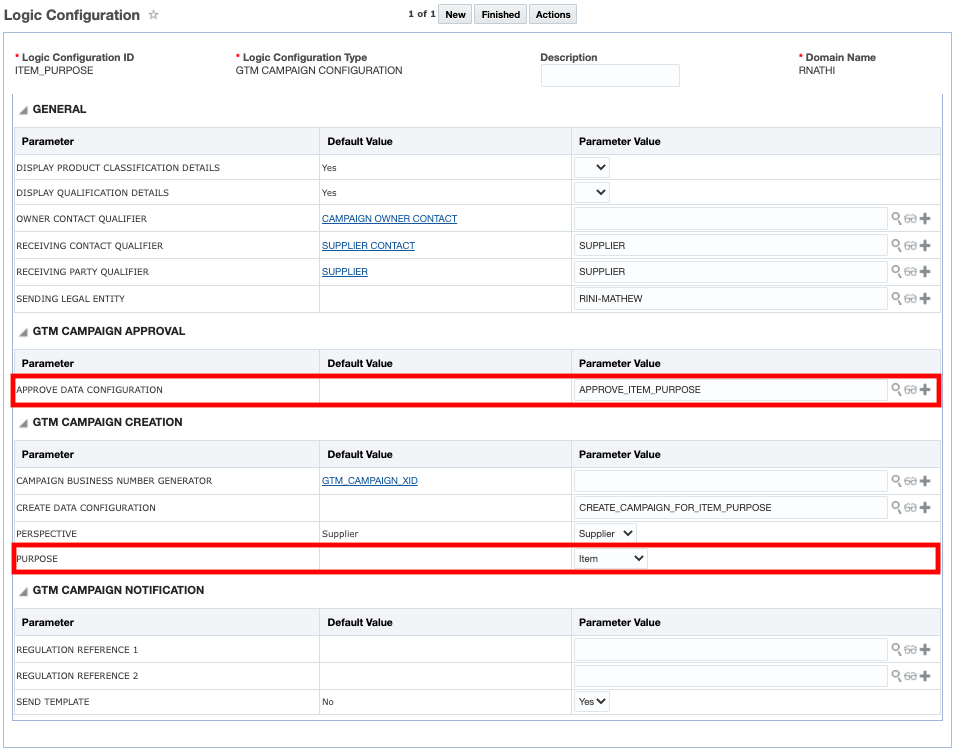Click the Description input field
This screenshot has height=752, width=957.
[x=610, y=76]
